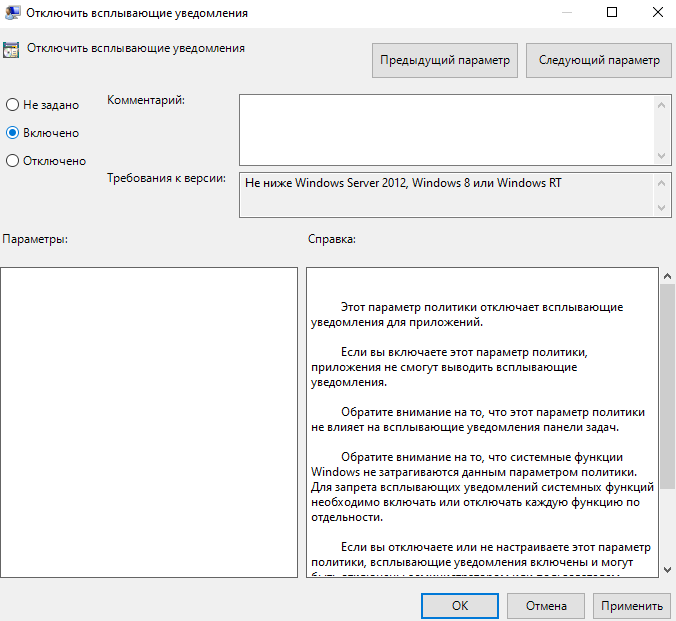The width and height of the screenshot is (676, 621).
Task: Click help paragraph "Если вы включаете этот параметр"
Action: click(449, 367)
